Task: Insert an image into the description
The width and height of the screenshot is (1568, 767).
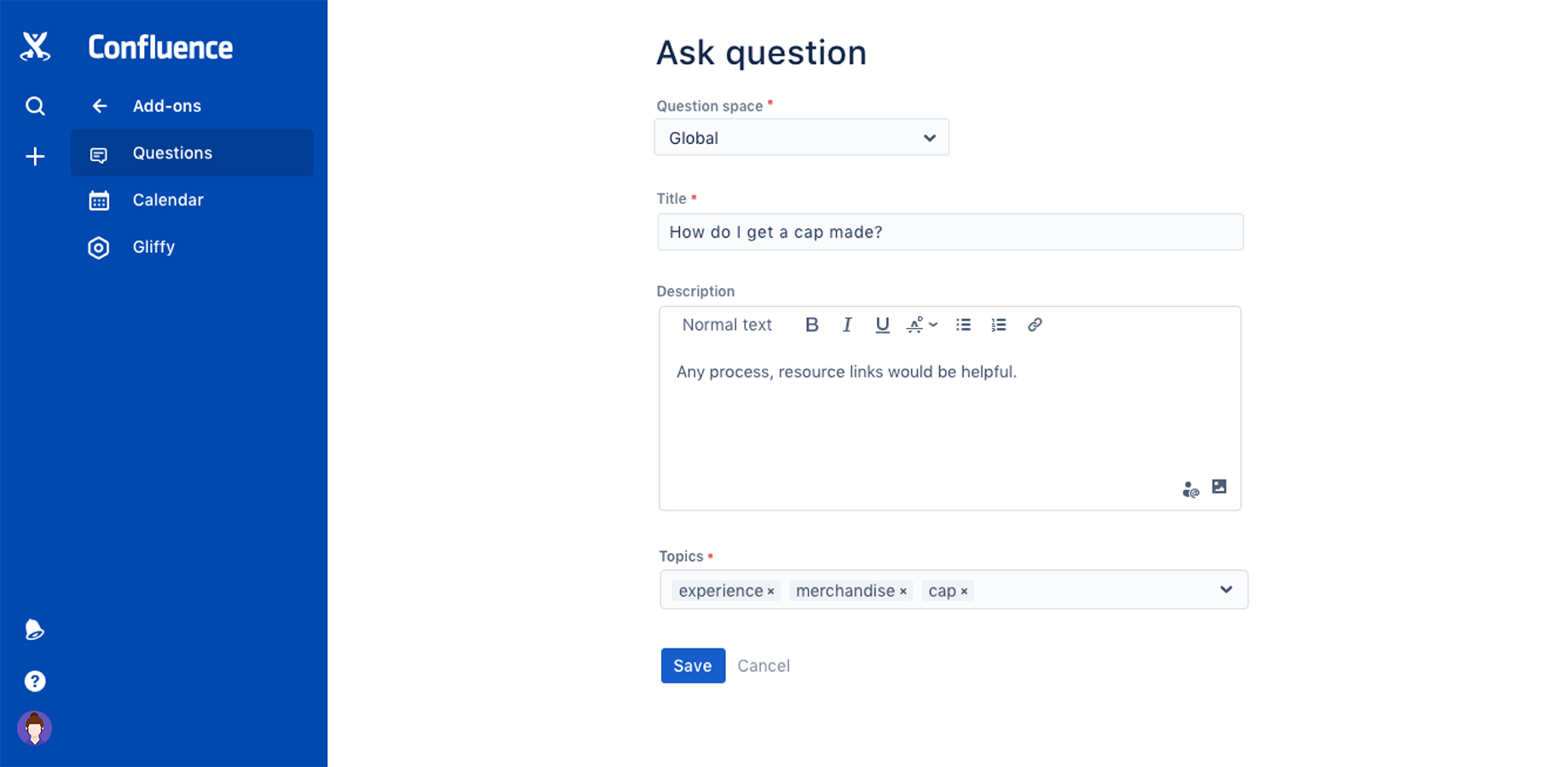Action: tap(1219, 487)
